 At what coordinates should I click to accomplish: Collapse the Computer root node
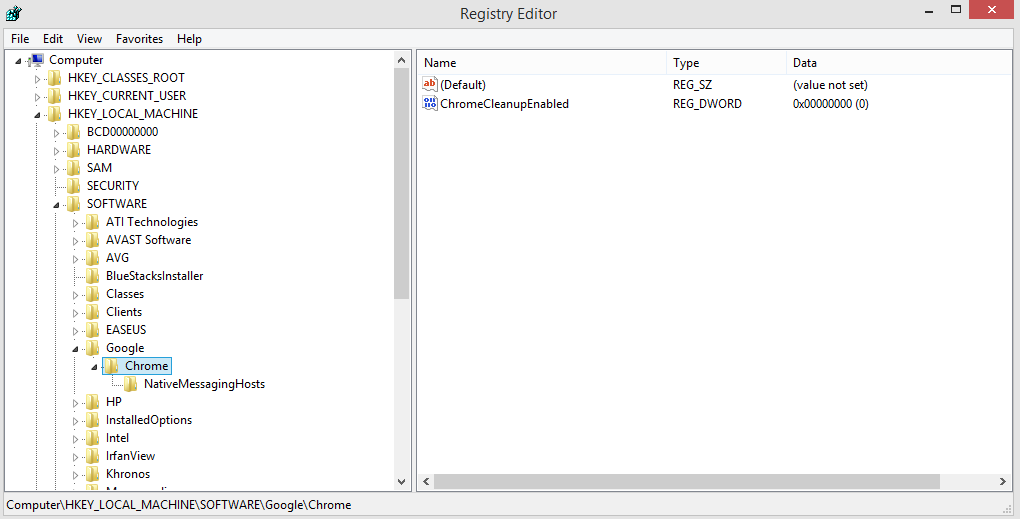tap(18, 61)
